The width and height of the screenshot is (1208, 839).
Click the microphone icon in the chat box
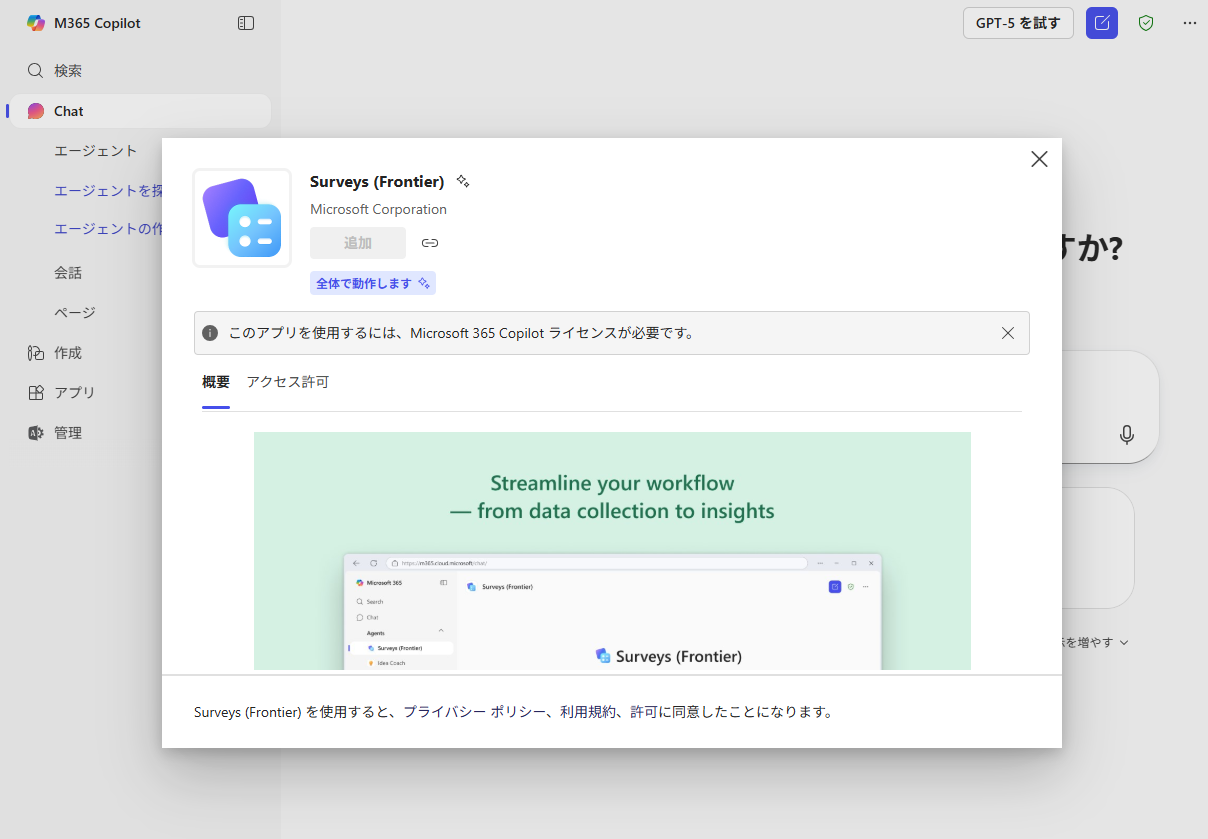[1127, 435]
